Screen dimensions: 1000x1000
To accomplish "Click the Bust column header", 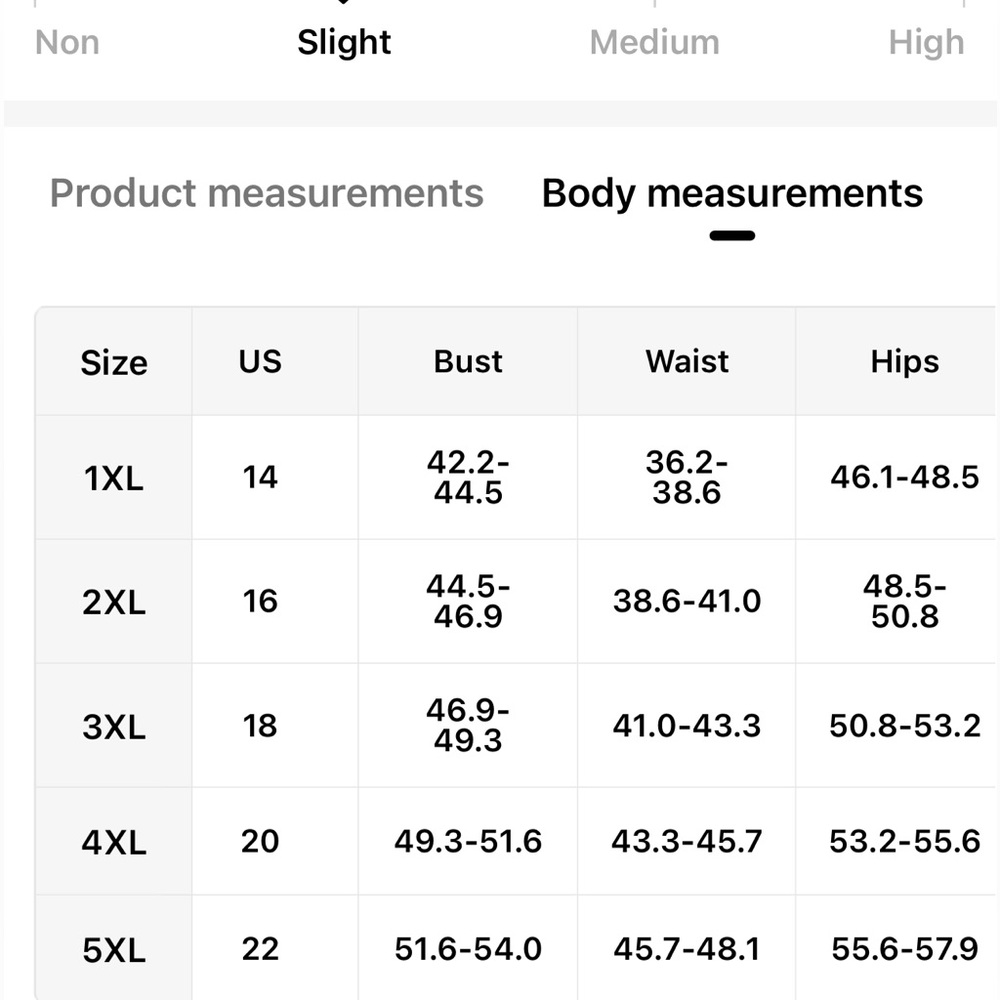I will point(468,362).
